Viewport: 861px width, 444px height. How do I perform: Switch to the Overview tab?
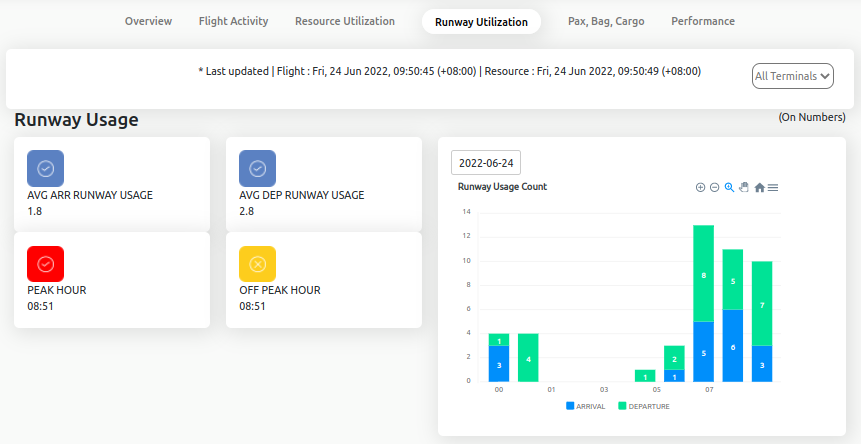(148, 21)
